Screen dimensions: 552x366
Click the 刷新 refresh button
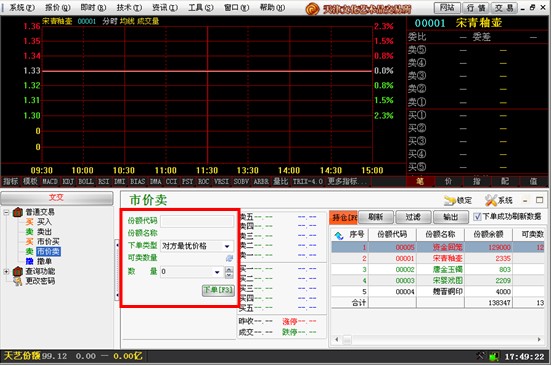click(x=376, y=217)
